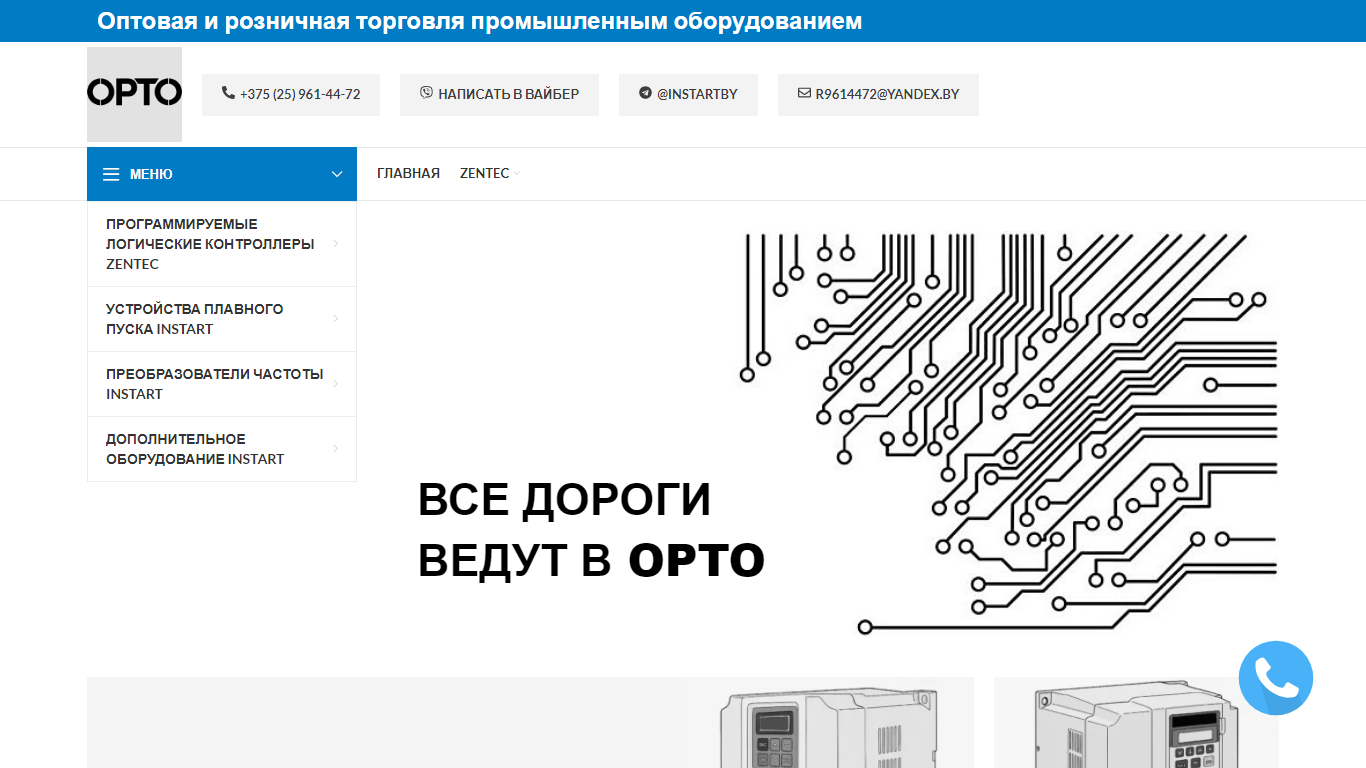Click the Telegram icon beside @INSTARTBY
Image resolution: width=1366 pixels, height=768 pixels.
[645, 93]
